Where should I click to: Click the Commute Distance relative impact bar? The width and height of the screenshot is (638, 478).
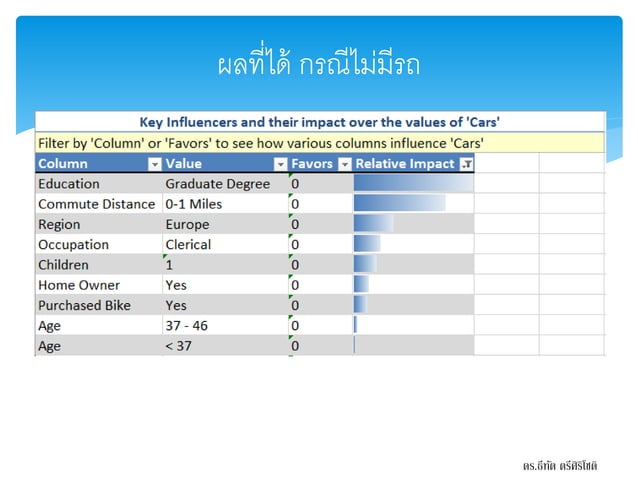point(400,203)
